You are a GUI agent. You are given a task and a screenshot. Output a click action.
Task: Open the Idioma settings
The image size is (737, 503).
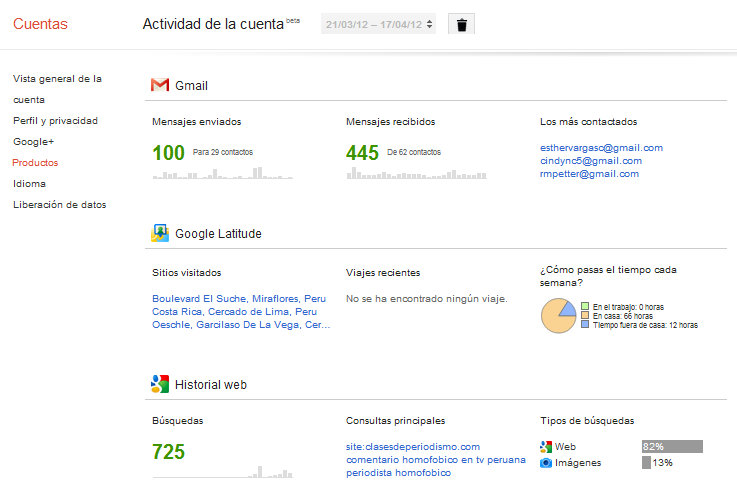pos(29,184)
